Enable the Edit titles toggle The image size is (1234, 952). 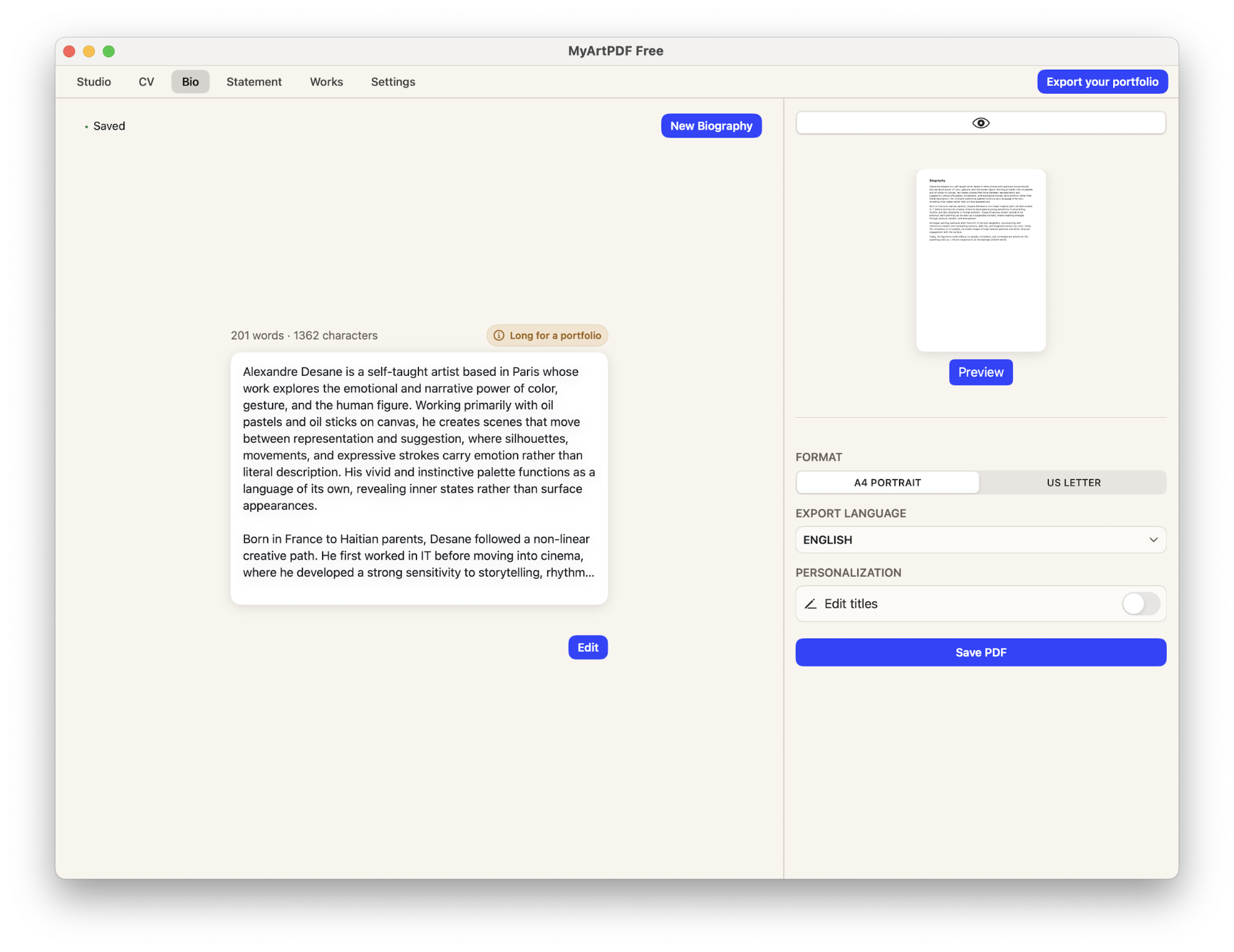click(x=1140, y=603)
